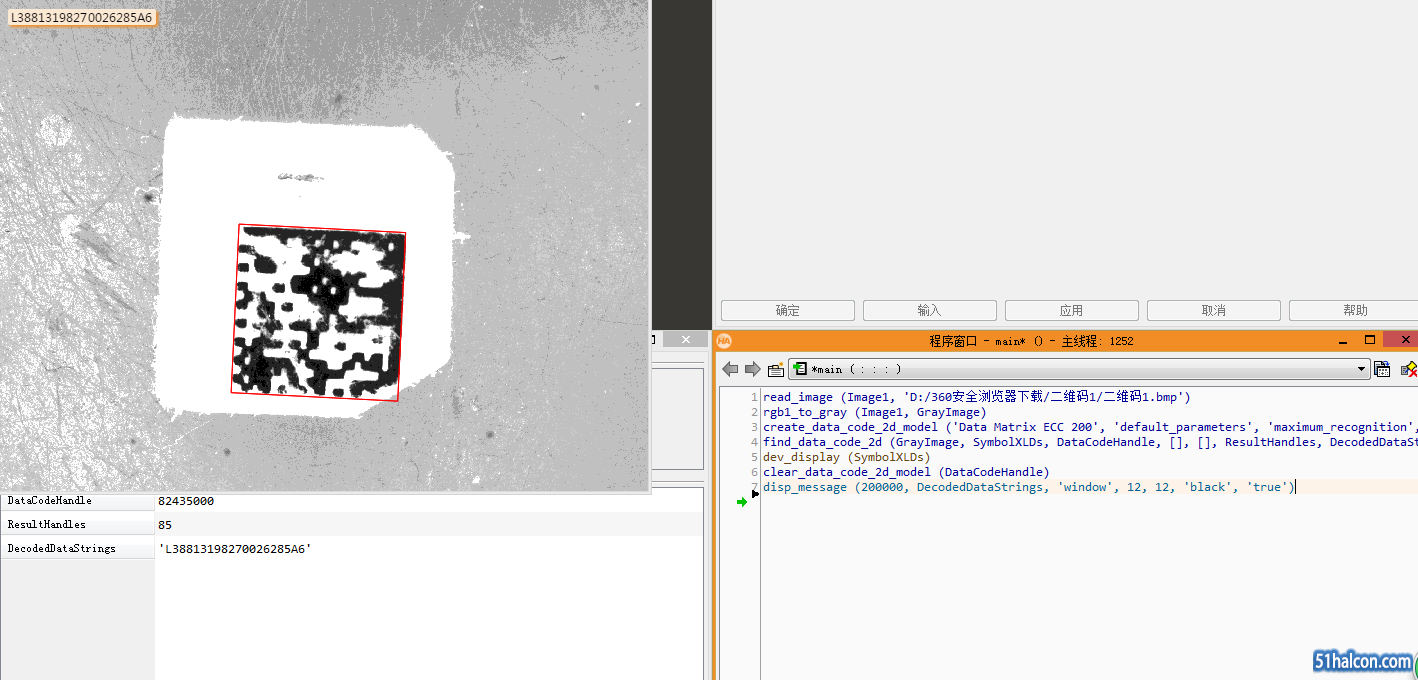This screenshot has width=1418, height=680.
Task: Select the clear_data_code_2d_model code line
Action: point(906,472)
